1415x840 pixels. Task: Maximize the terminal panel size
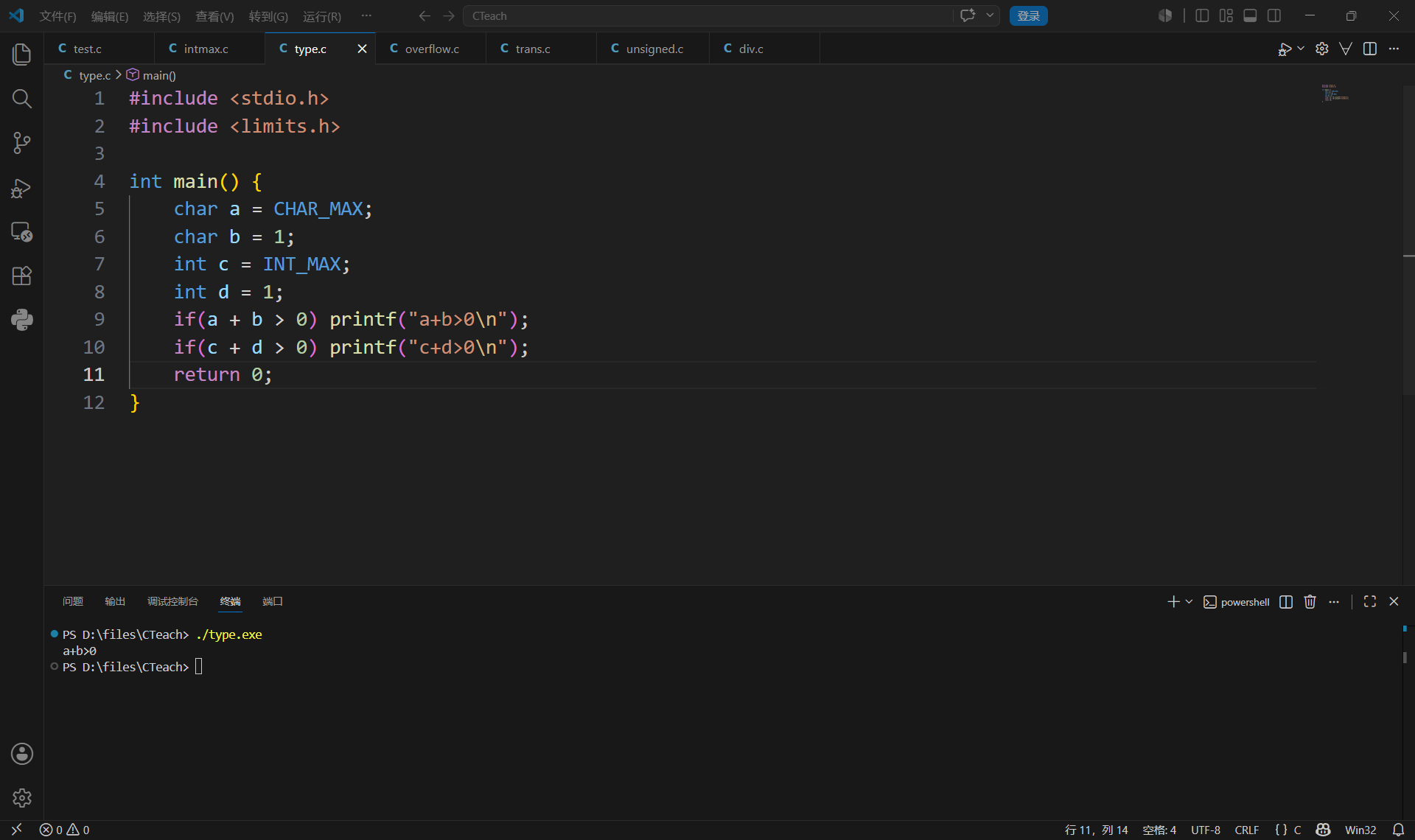[x=1370, y=602]
